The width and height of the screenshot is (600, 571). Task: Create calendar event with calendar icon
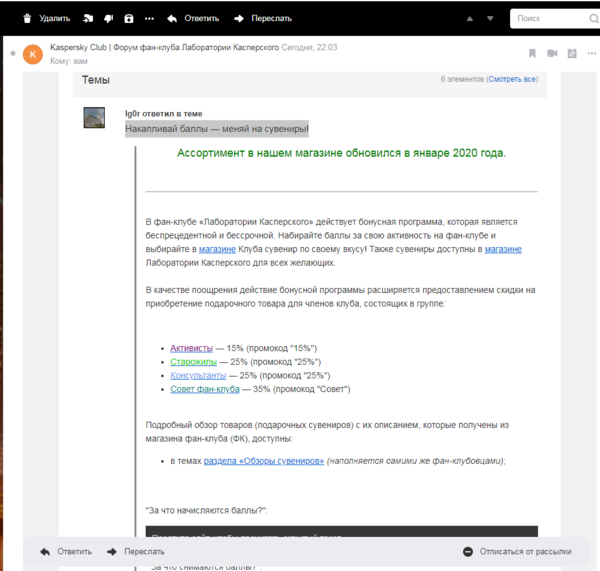point(572,53)
